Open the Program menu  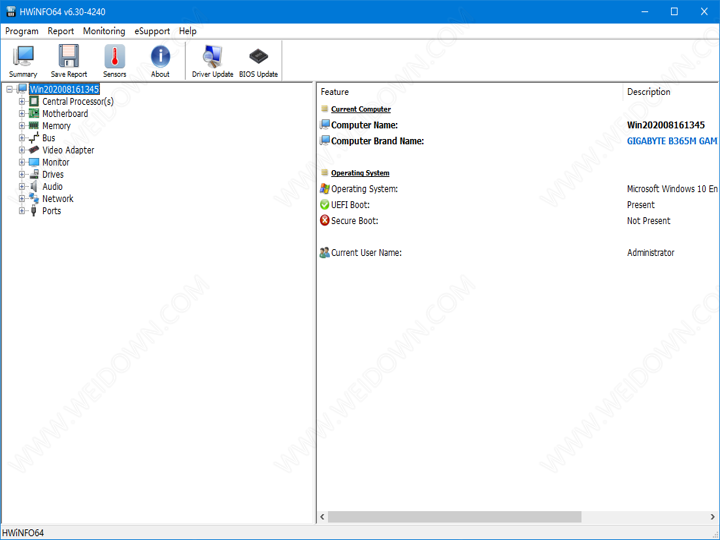[x=22, y=31]
